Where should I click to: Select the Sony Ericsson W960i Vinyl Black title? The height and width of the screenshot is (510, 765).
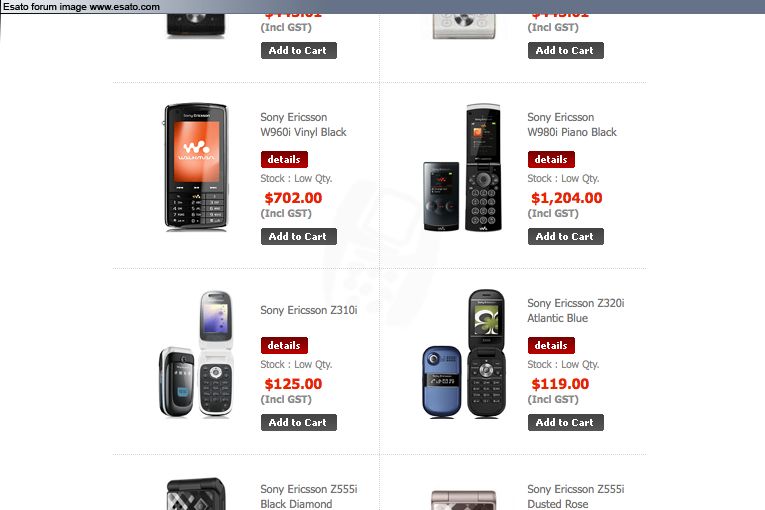pyautogui.click(x=303, y=125)
